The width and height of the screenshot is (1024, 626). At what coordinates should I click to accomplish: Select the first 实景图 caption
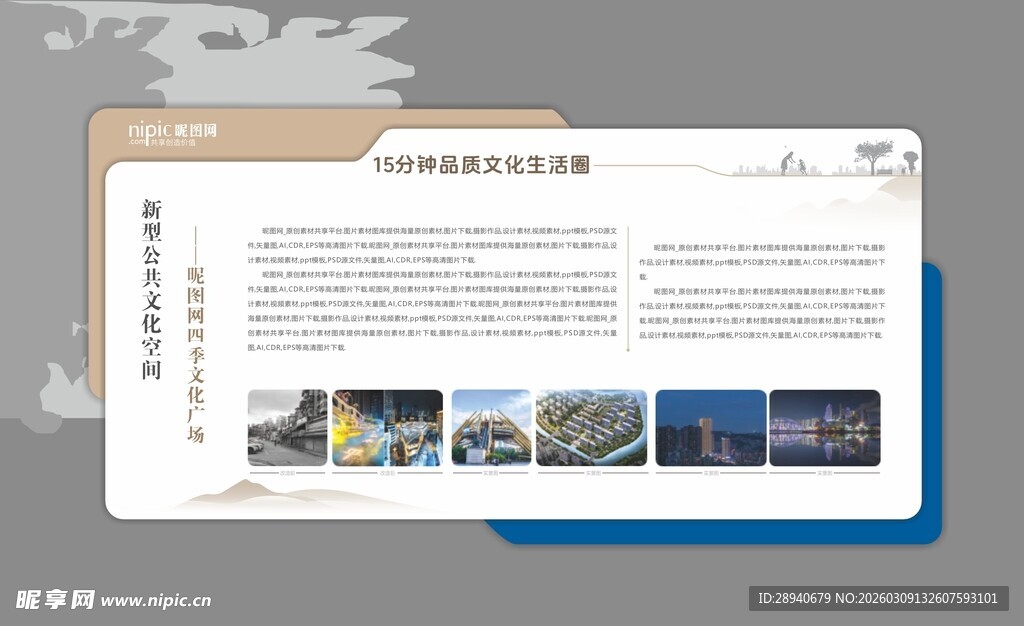click(x=491, y=469)
